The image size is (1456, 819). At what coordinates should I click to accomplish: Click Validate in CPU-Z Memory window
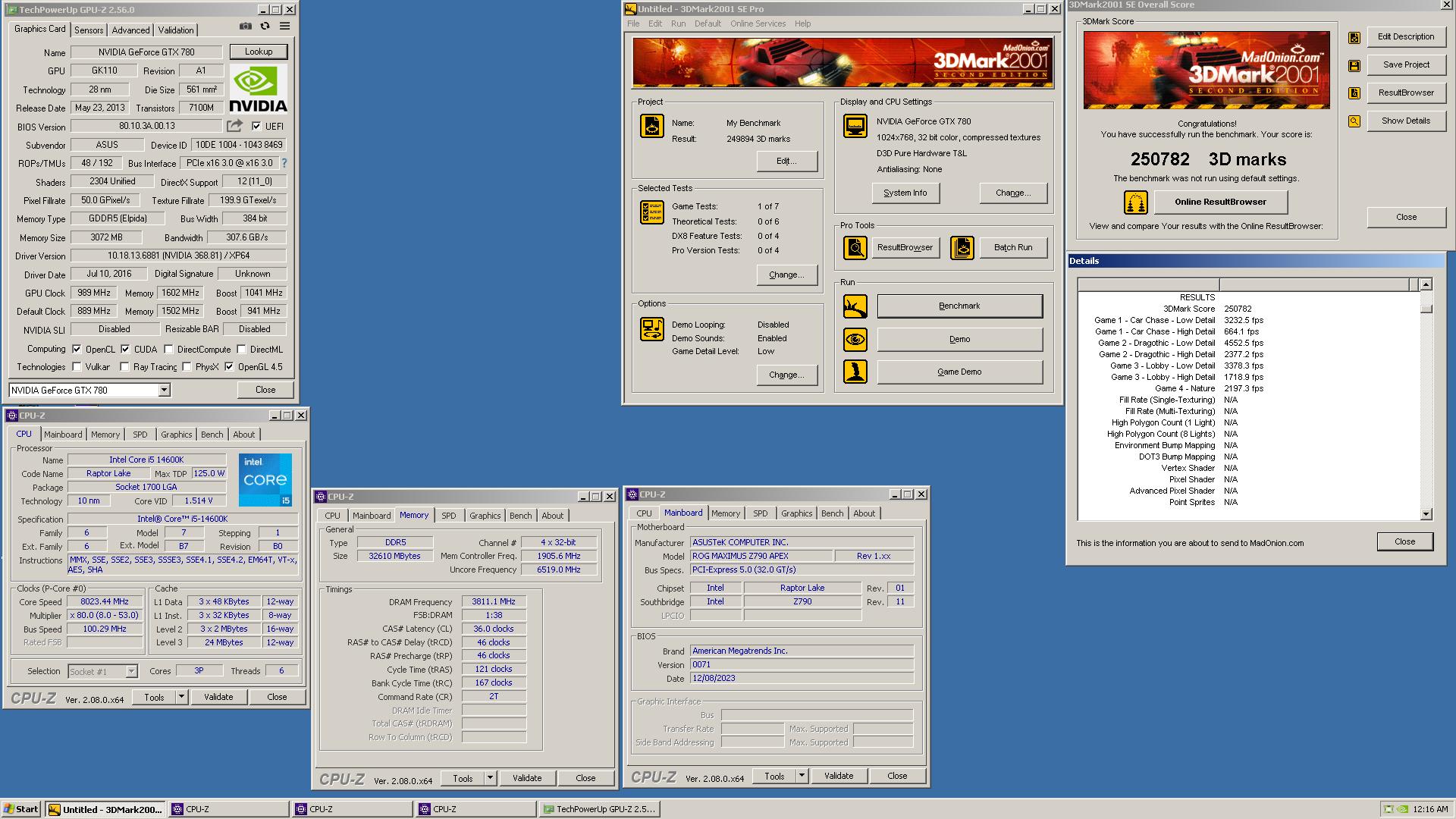[x=527, y=778]
